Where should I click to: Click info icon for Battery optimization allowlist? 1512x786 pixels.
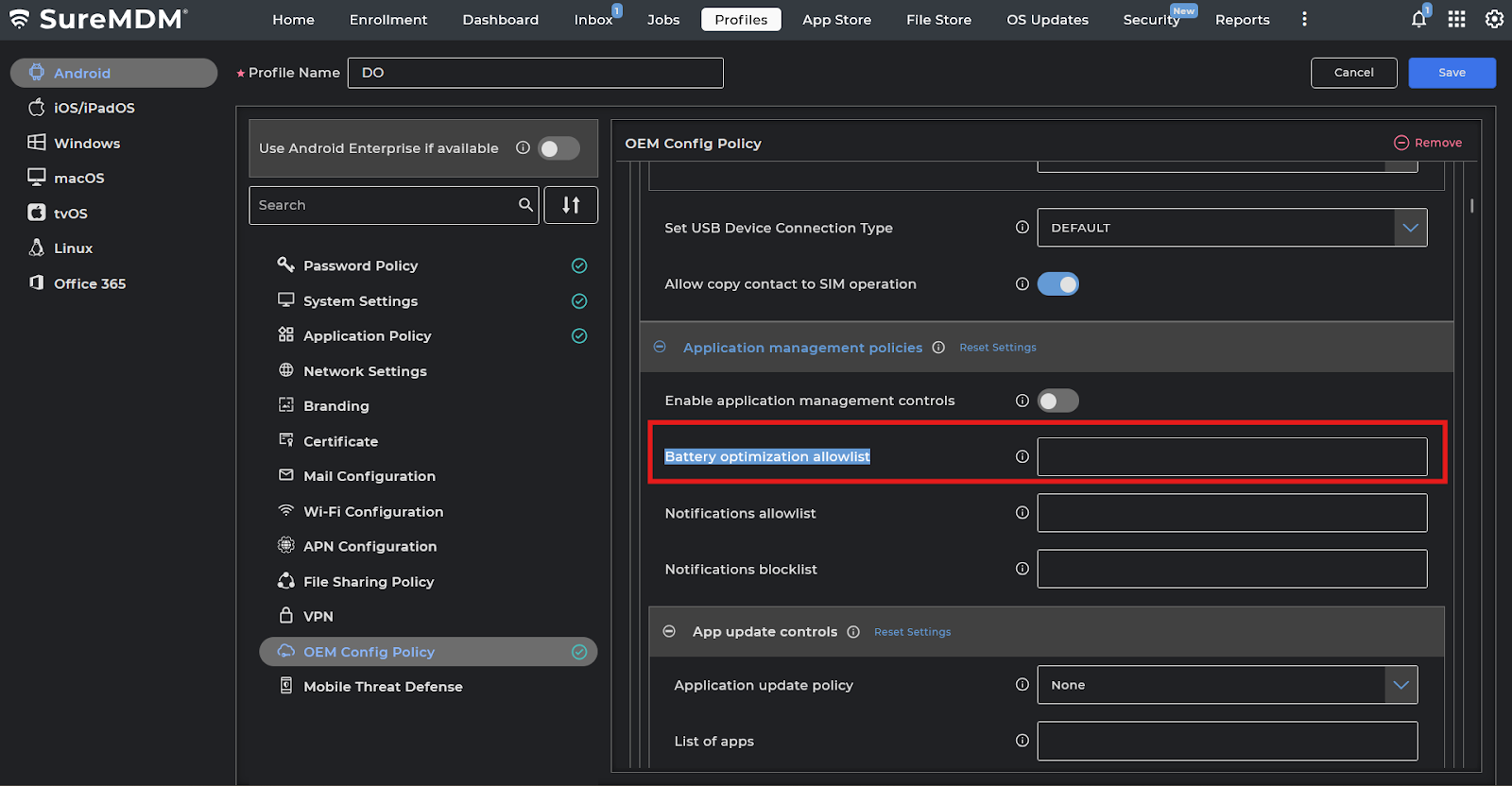(1022, 456)
